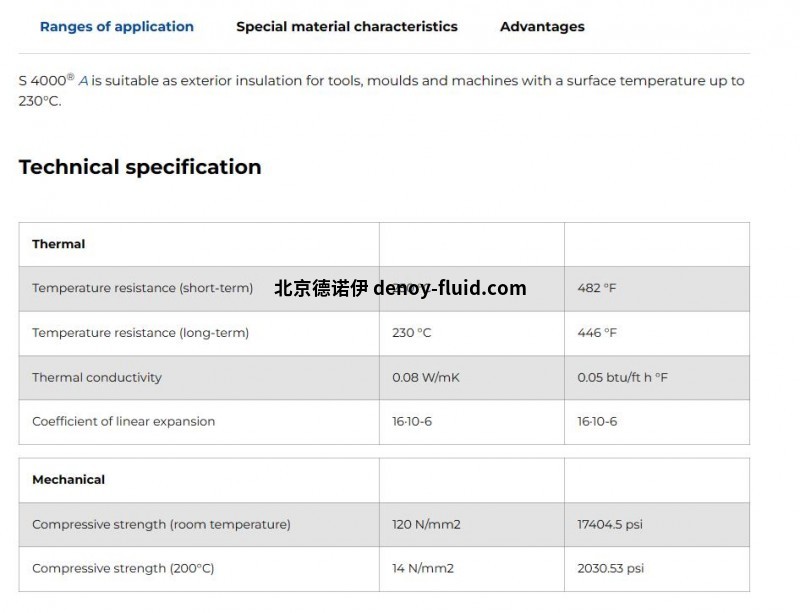Click the Thermal table header cell
800x613 pixels.
pos(59,244)
